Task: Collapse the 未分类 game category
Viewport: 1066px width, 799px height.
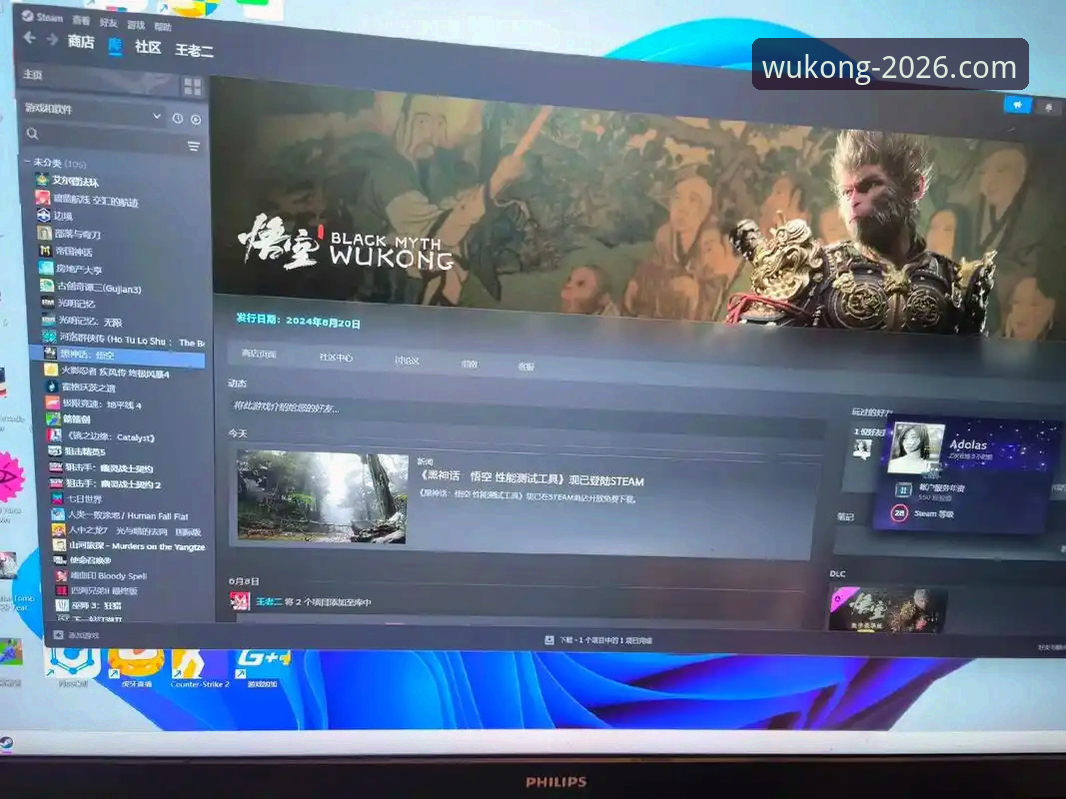Action: pos(26,162)
